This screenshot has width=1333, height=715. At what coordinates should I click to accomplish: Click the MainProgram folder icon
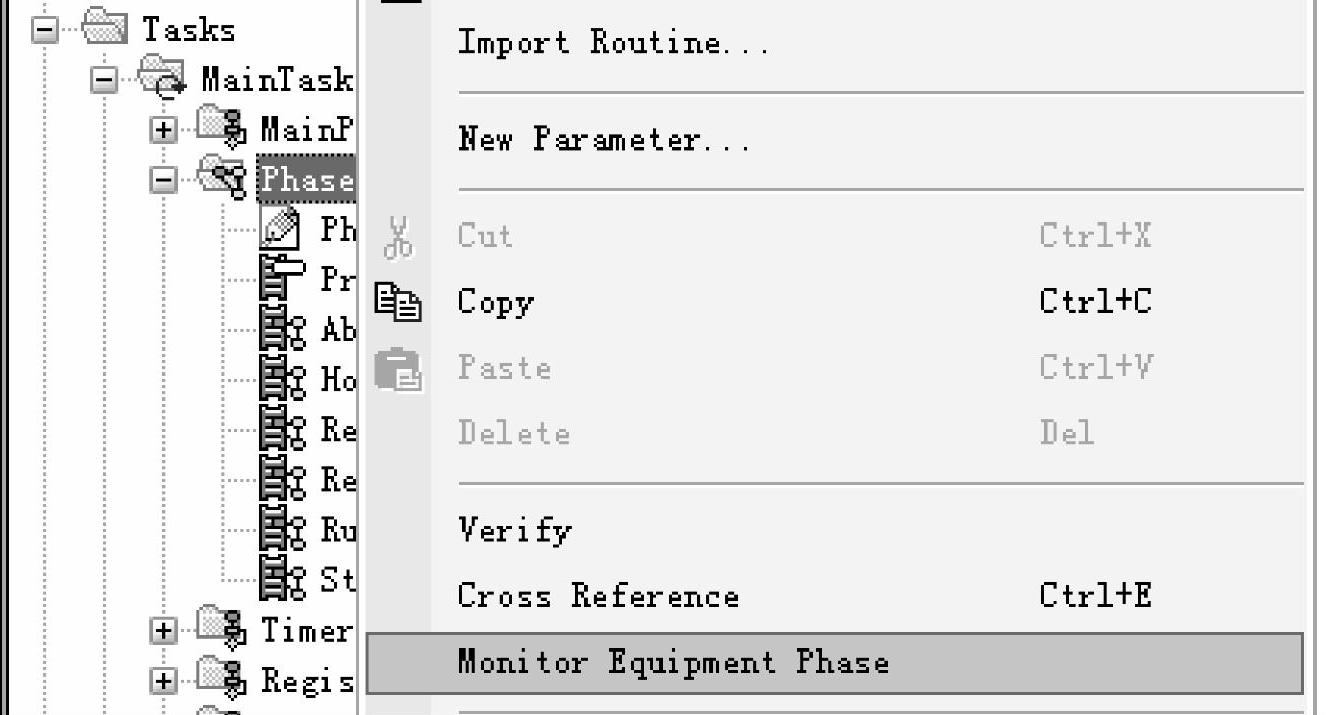[221, 128]
